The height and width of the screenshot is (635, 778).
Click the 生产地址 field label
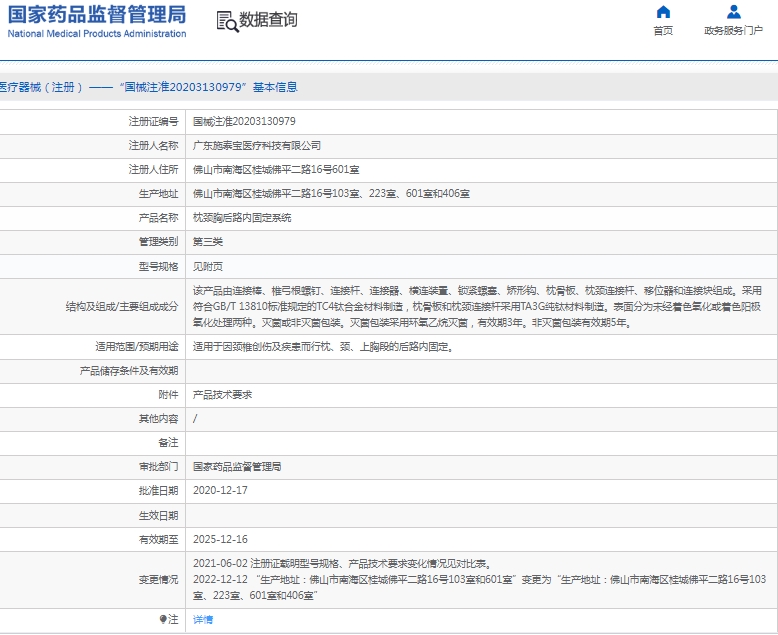click(x=158, y=193)
